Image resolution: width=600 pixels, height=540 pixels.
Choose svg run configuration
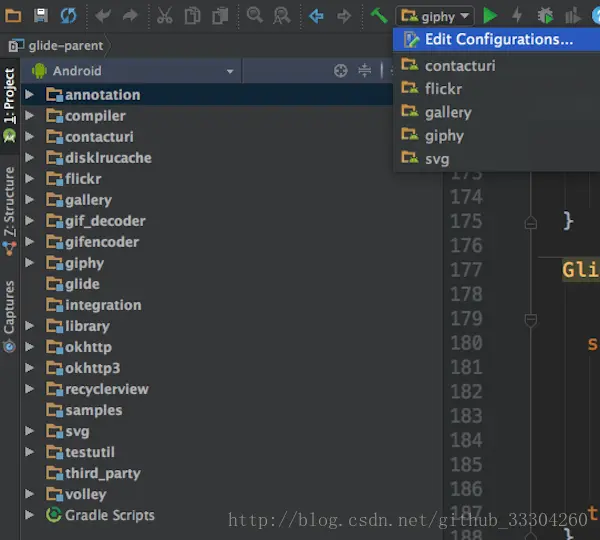[496, 159]
